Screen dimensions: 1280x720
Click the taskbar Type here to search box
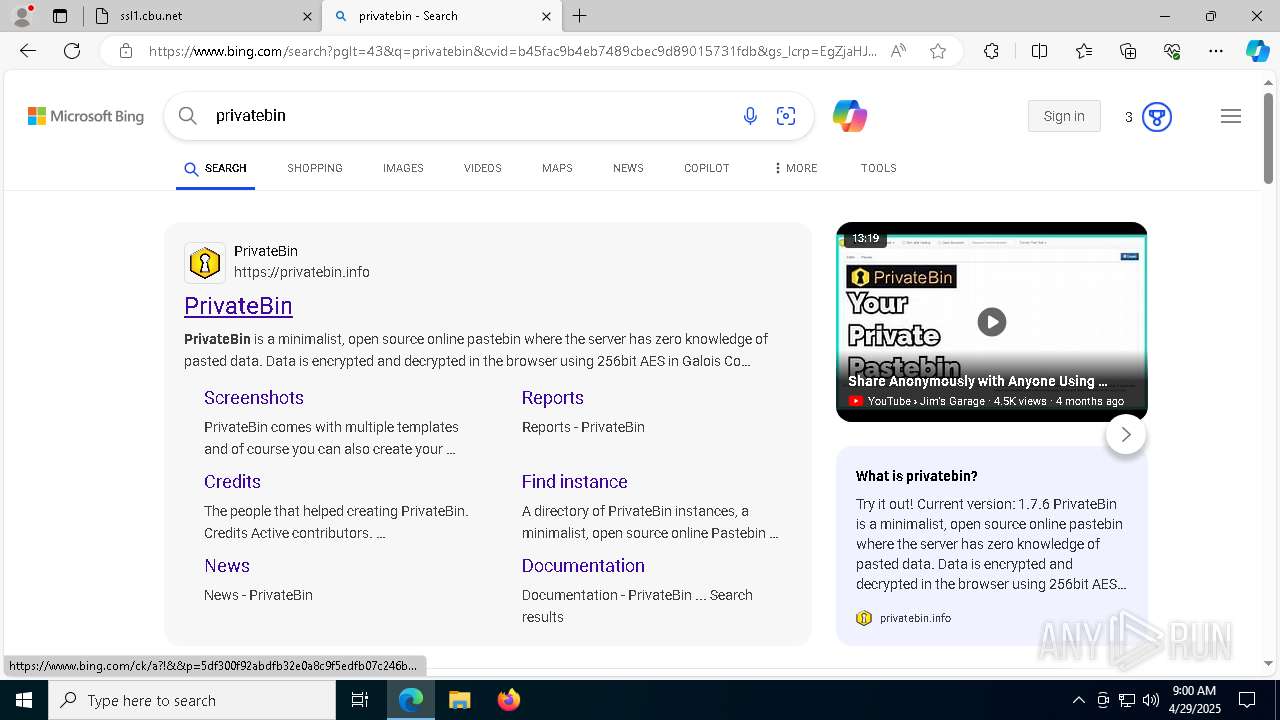pyautogui.click(x=192, y=700)
